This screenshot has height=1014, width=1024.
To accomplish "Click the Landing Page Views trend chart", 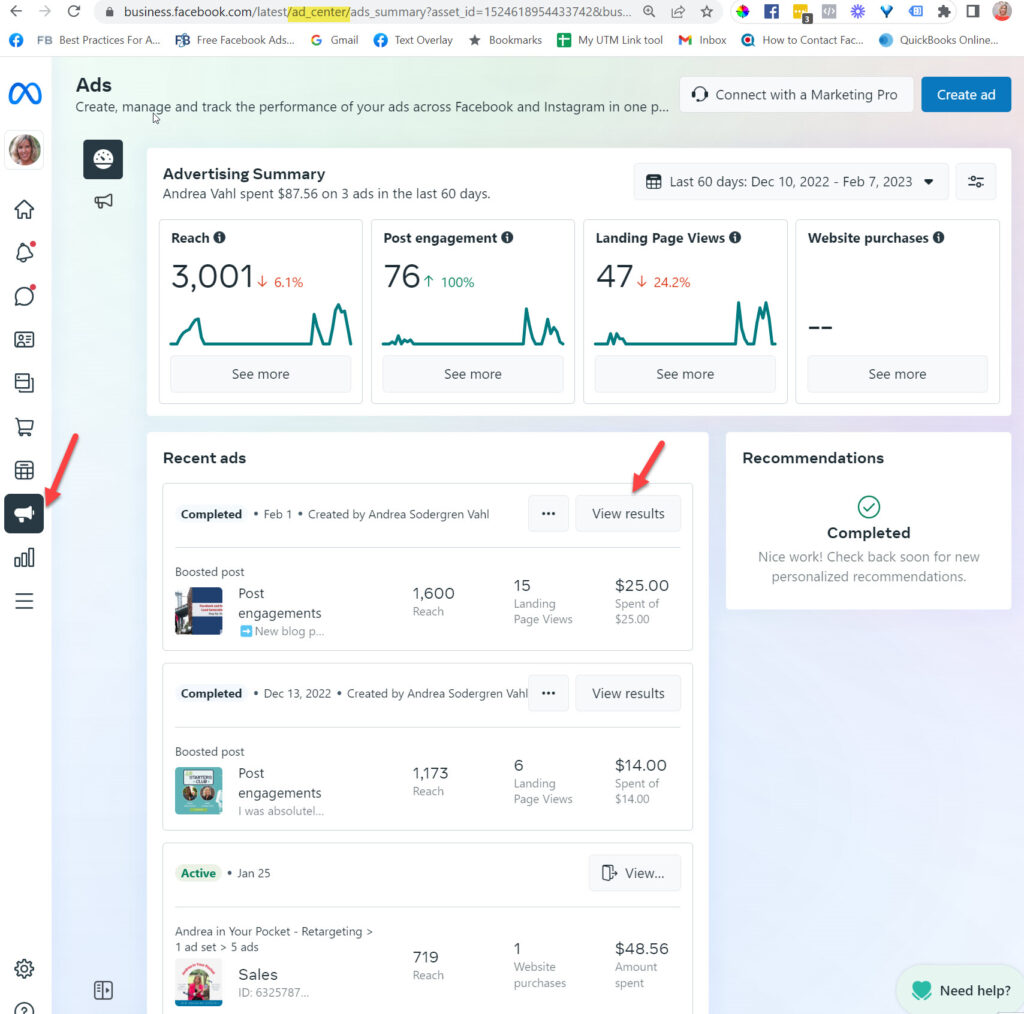I will (x=685, y=323).
